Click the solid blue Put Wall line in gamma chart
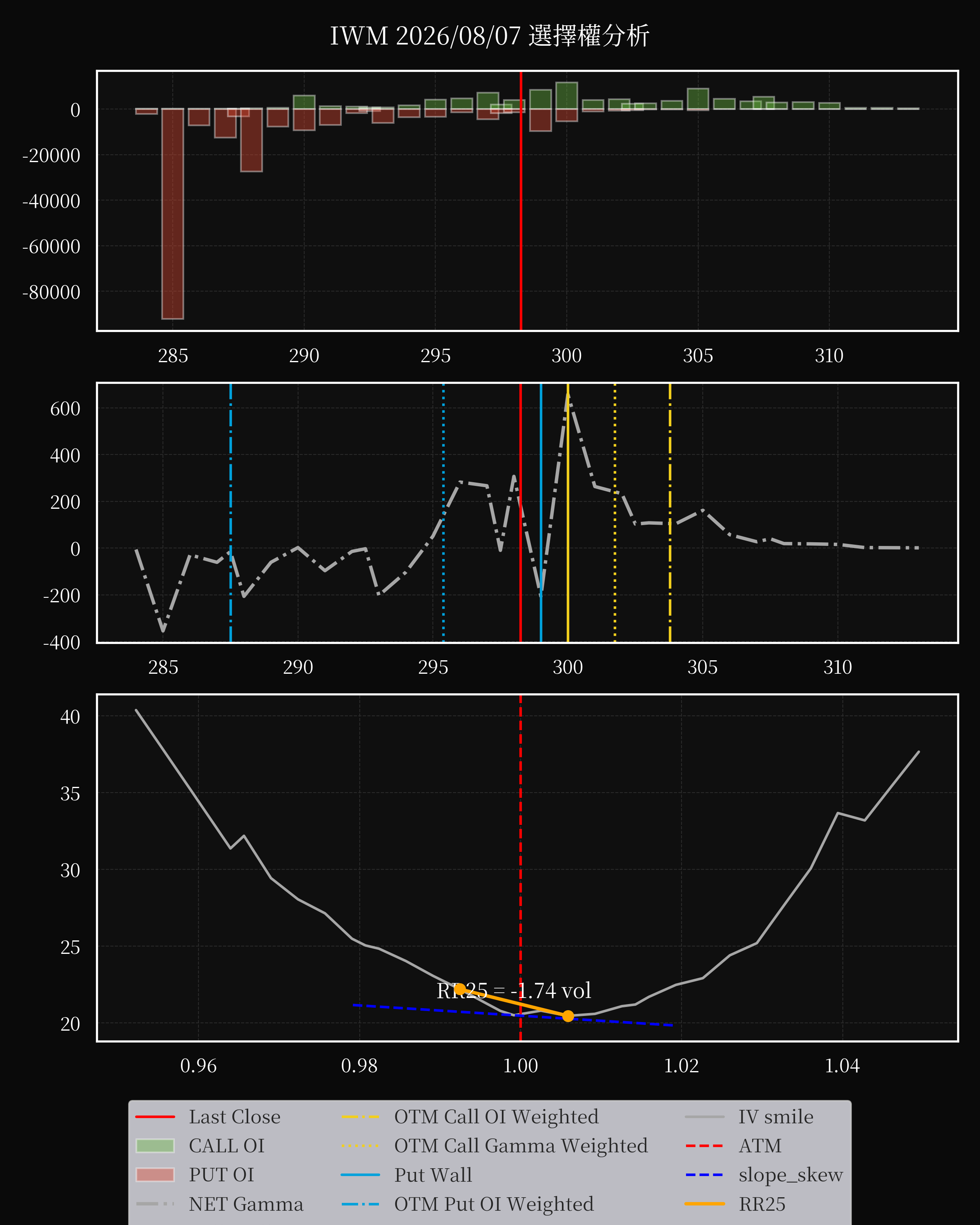980x1225 pixels. point(541,513)
